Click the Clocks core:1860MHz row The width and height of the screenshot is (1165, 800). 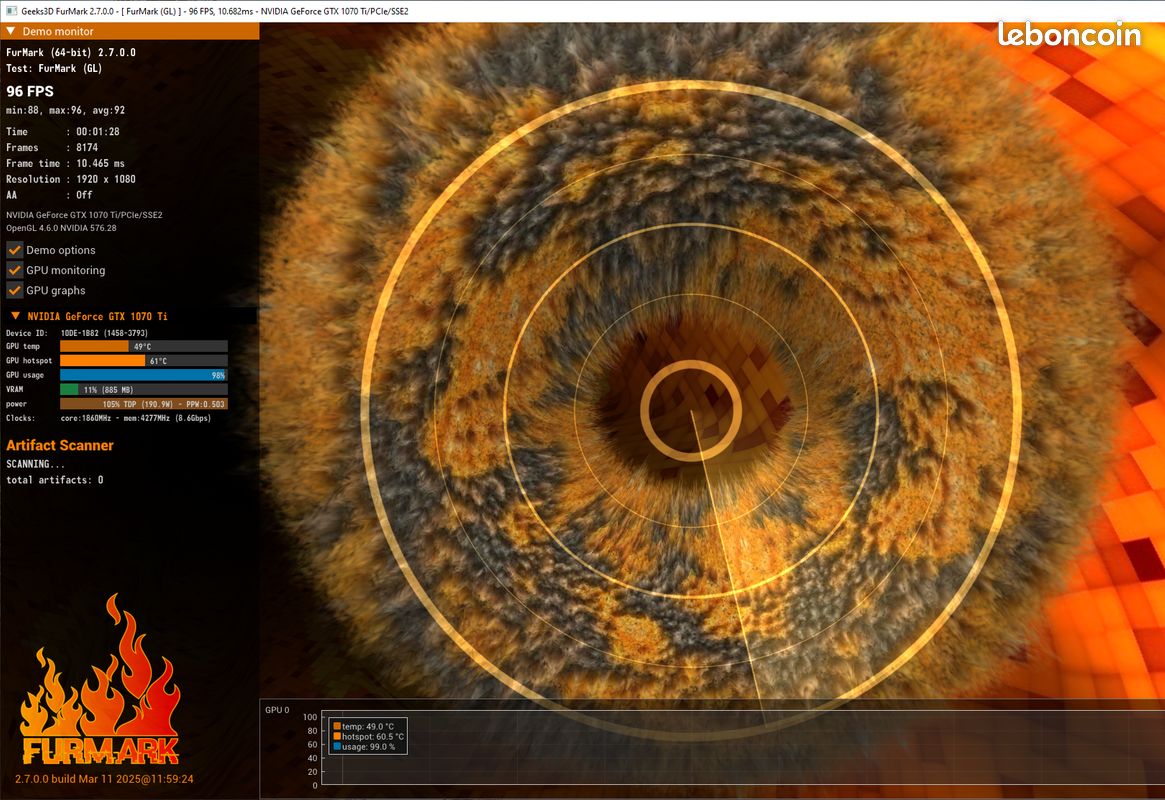pos(108,418)
